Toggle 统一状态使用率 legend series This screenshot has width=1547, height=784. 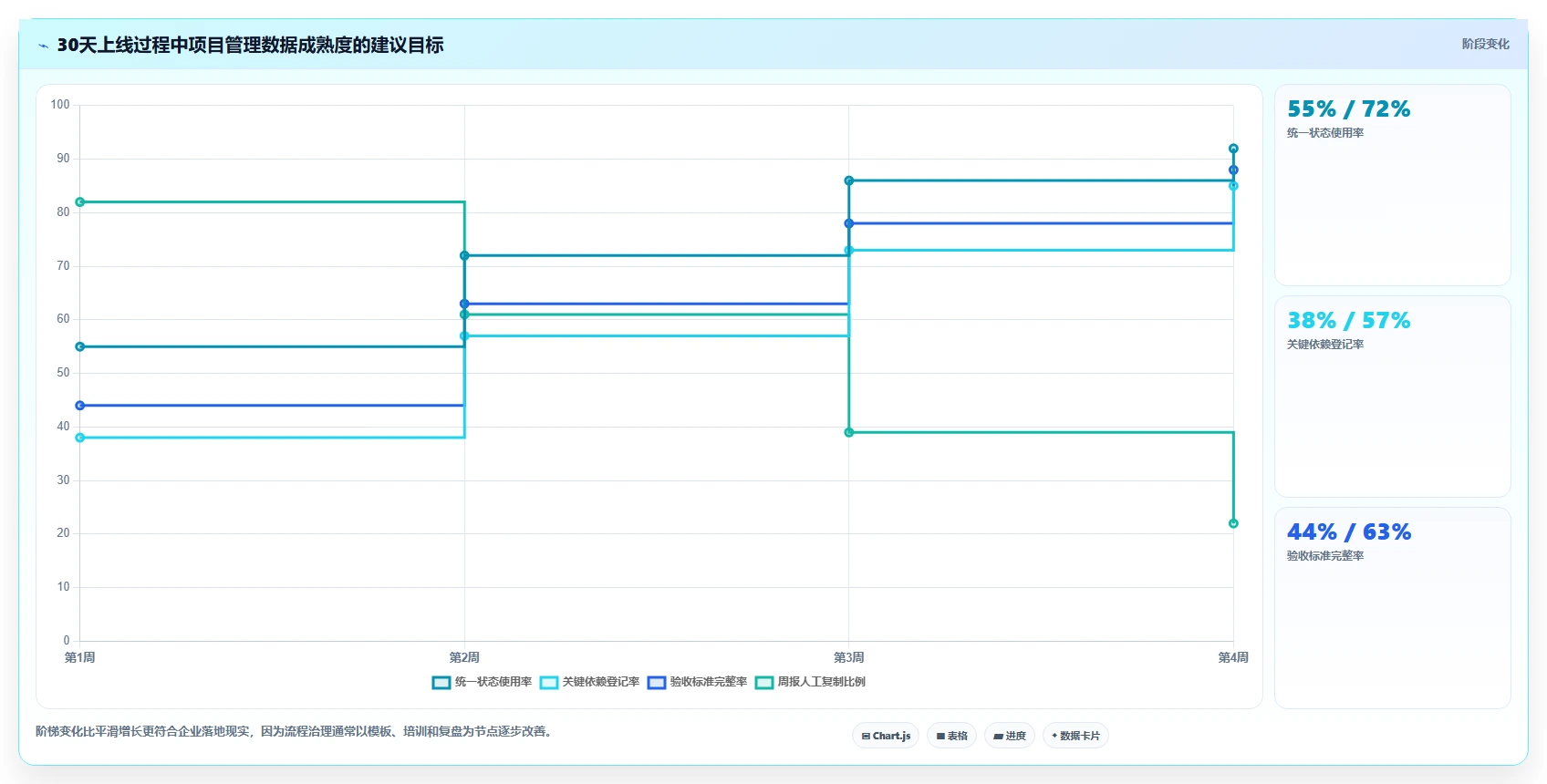(x=482, y=682)
